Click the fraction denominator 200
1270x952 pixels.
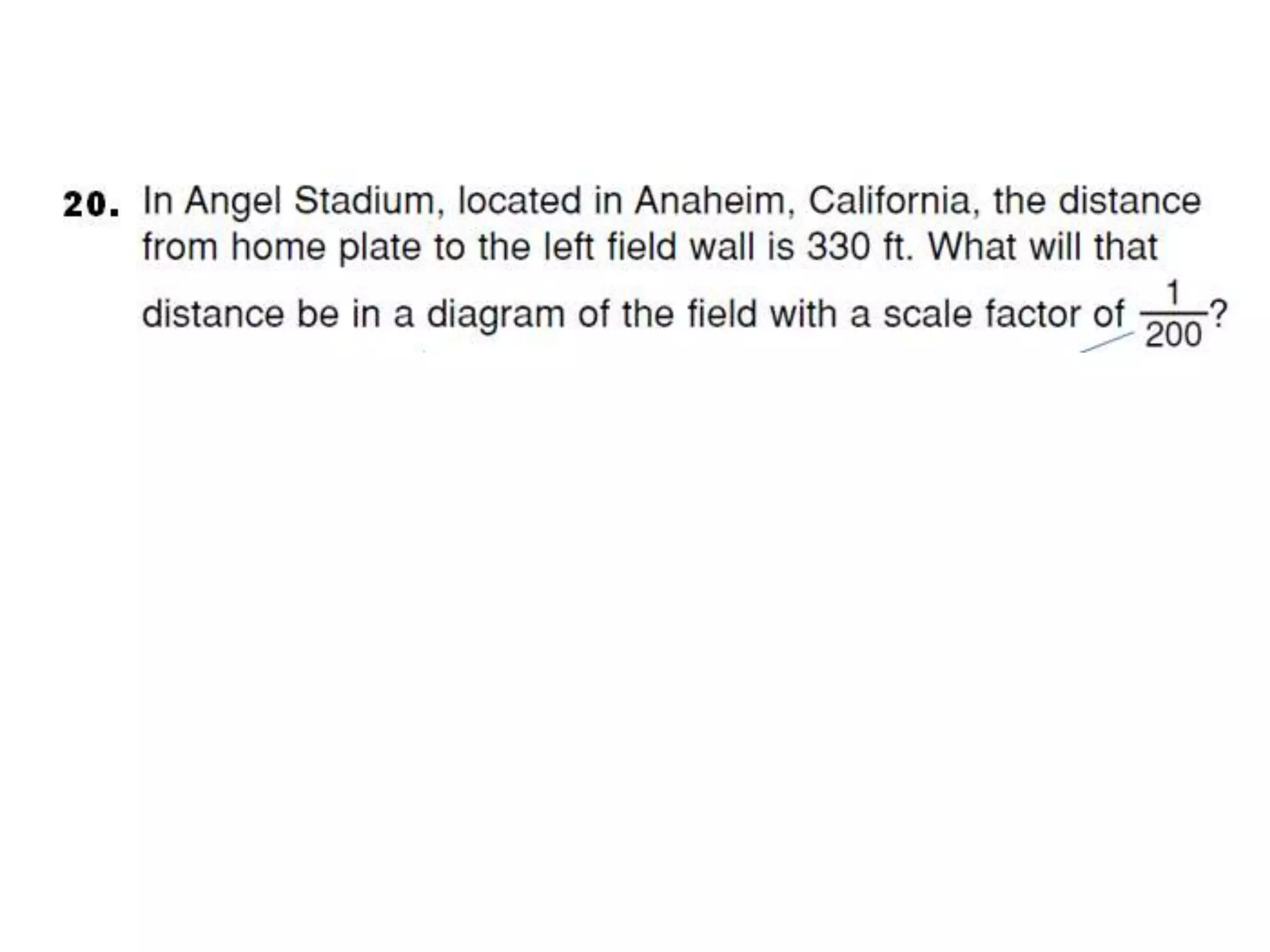tap(1173, 335)
